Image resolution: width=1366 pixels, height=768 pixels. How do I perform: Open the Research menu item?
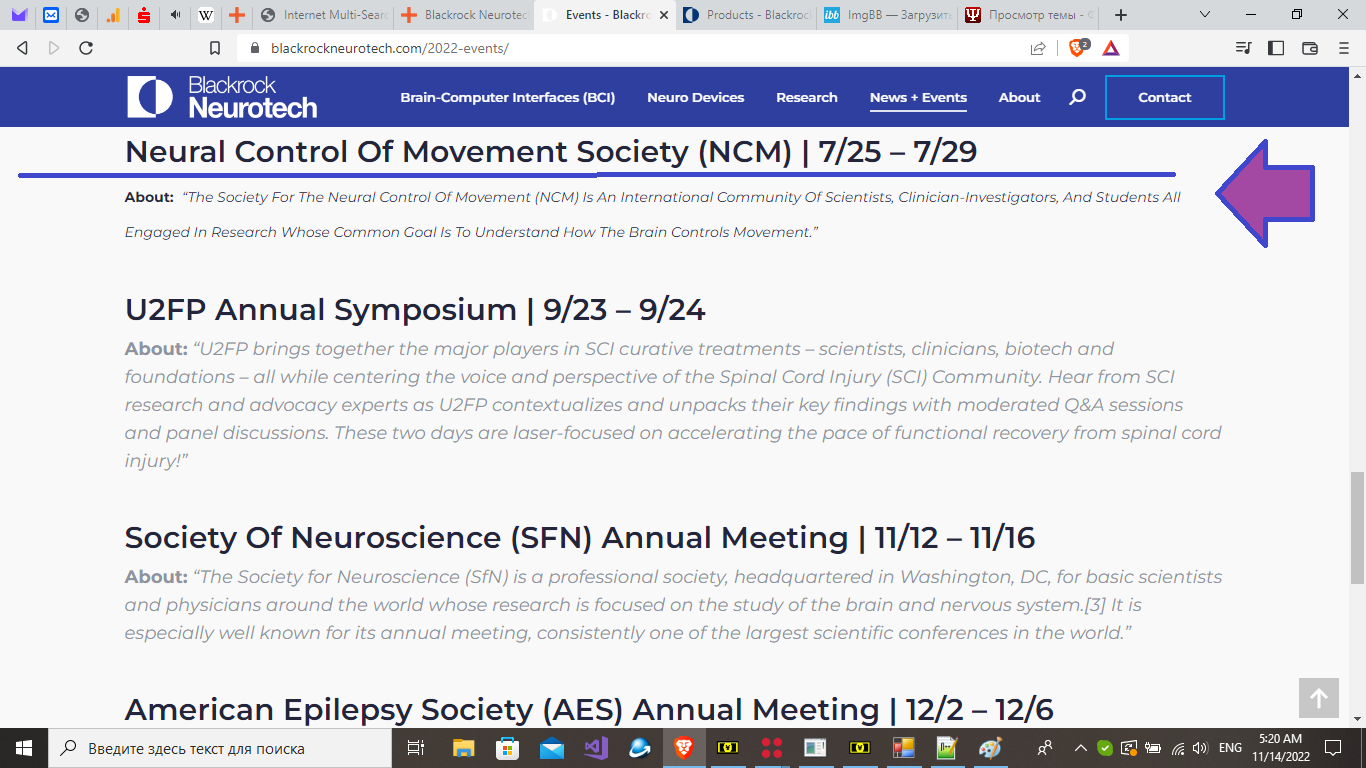[x=807, y=97]
